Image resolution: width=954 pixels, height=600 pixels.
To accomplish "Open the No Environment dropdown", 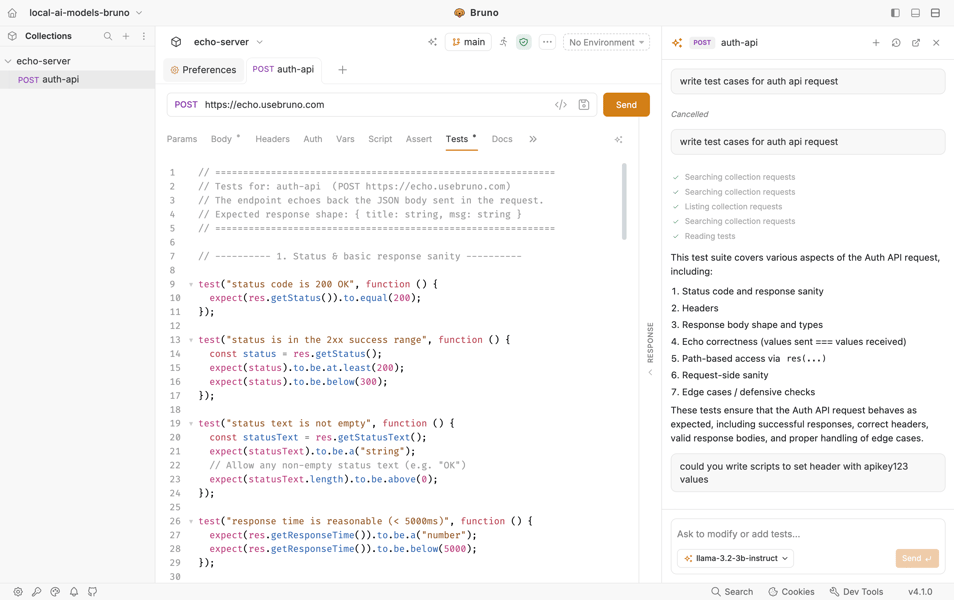I will pos(606,43).
